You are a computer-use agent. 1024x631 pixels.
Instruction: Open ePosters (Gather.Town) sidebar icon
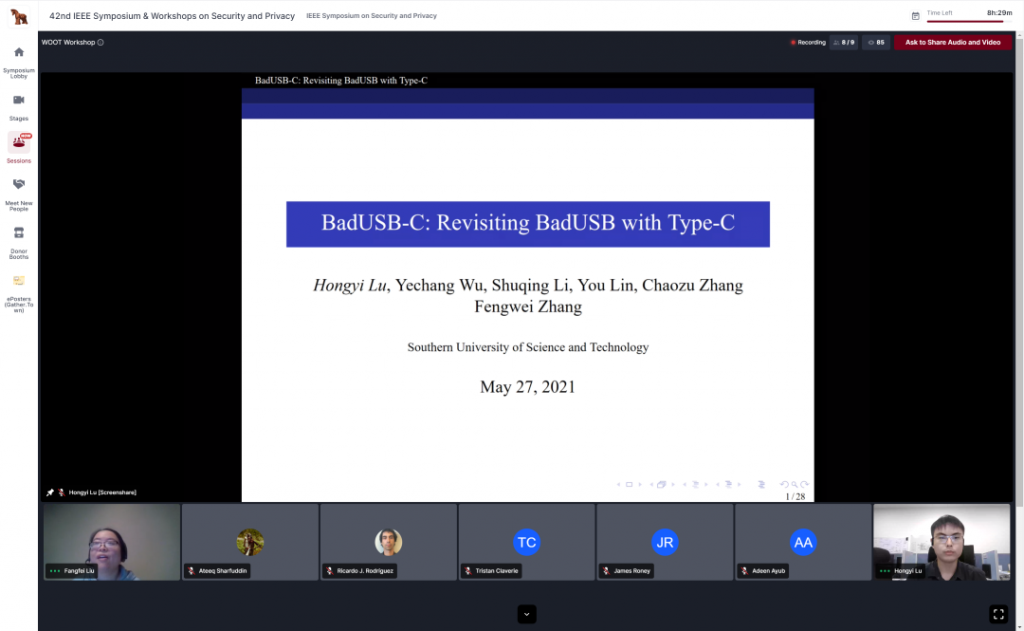[x=18, y=281]
